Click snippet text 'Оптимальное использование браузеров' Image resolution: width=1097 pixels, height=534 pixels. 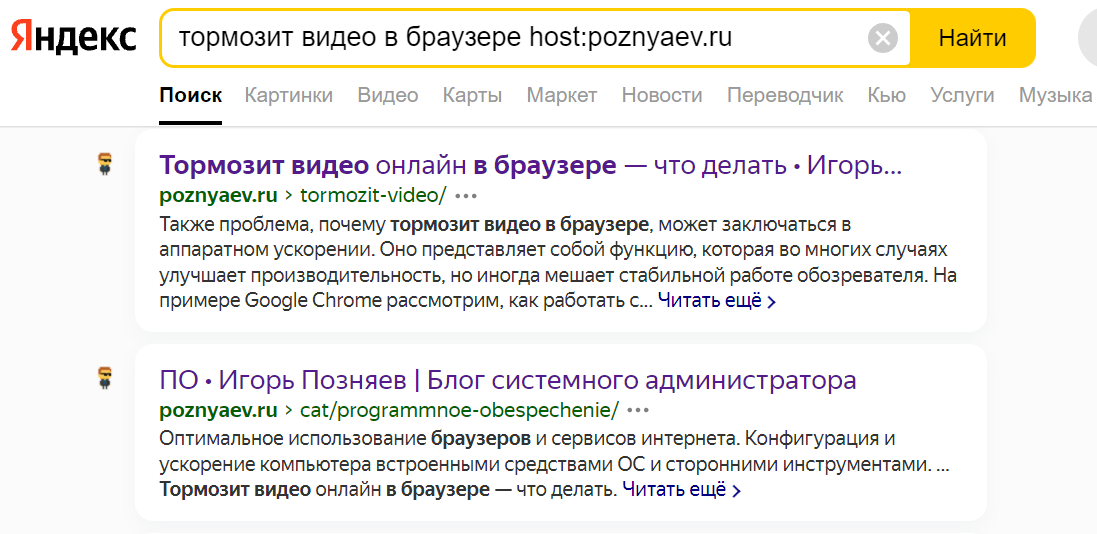pyautogui.click(x=347, y=439)
